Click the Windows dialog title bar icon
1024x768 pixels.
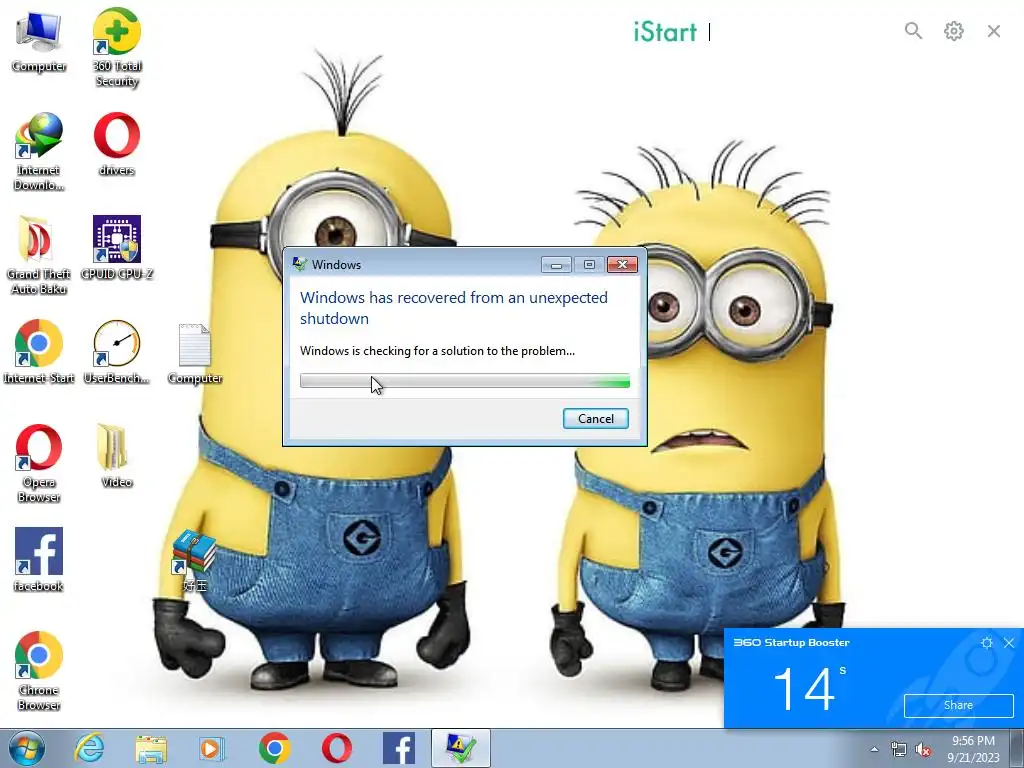pos(300,264)
